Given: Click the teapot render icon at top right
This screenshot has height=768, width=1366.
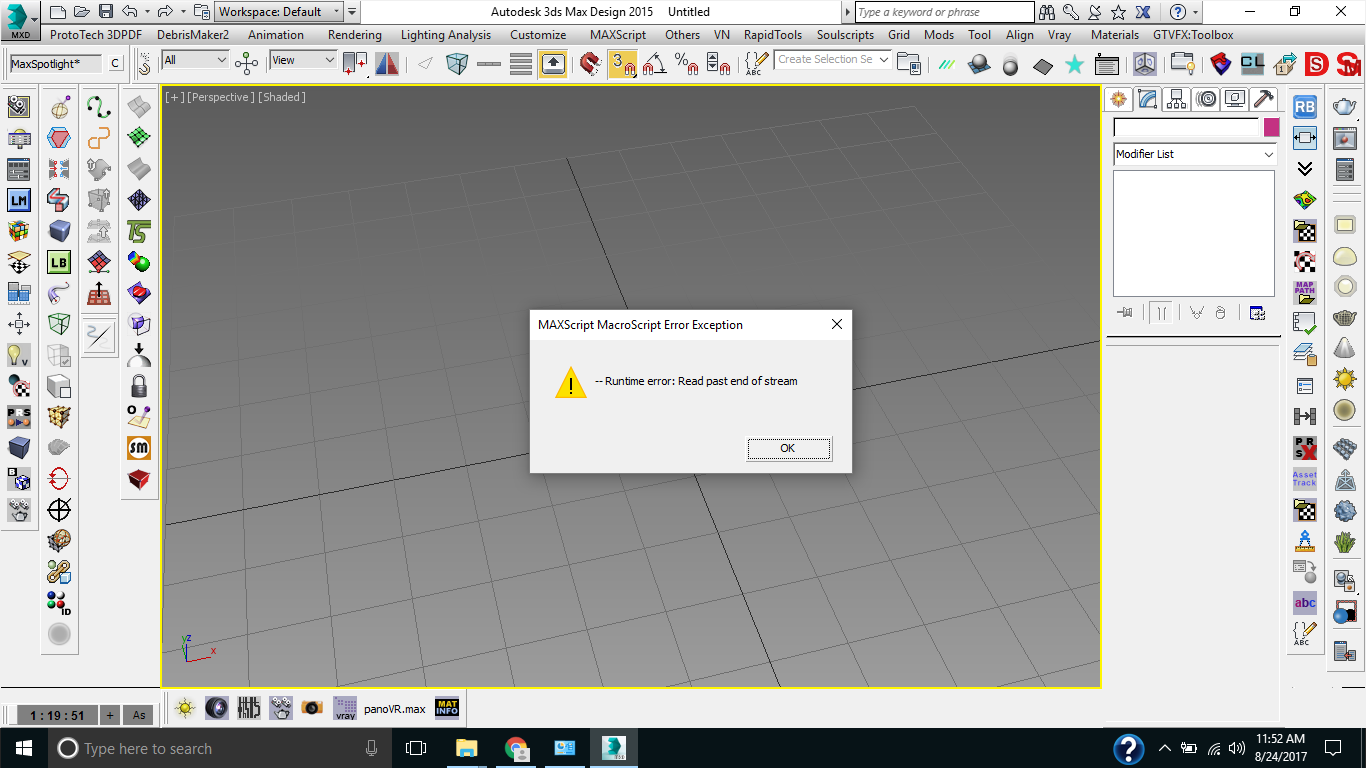Looking at the screenshot, I should [x=1345, y=107].
